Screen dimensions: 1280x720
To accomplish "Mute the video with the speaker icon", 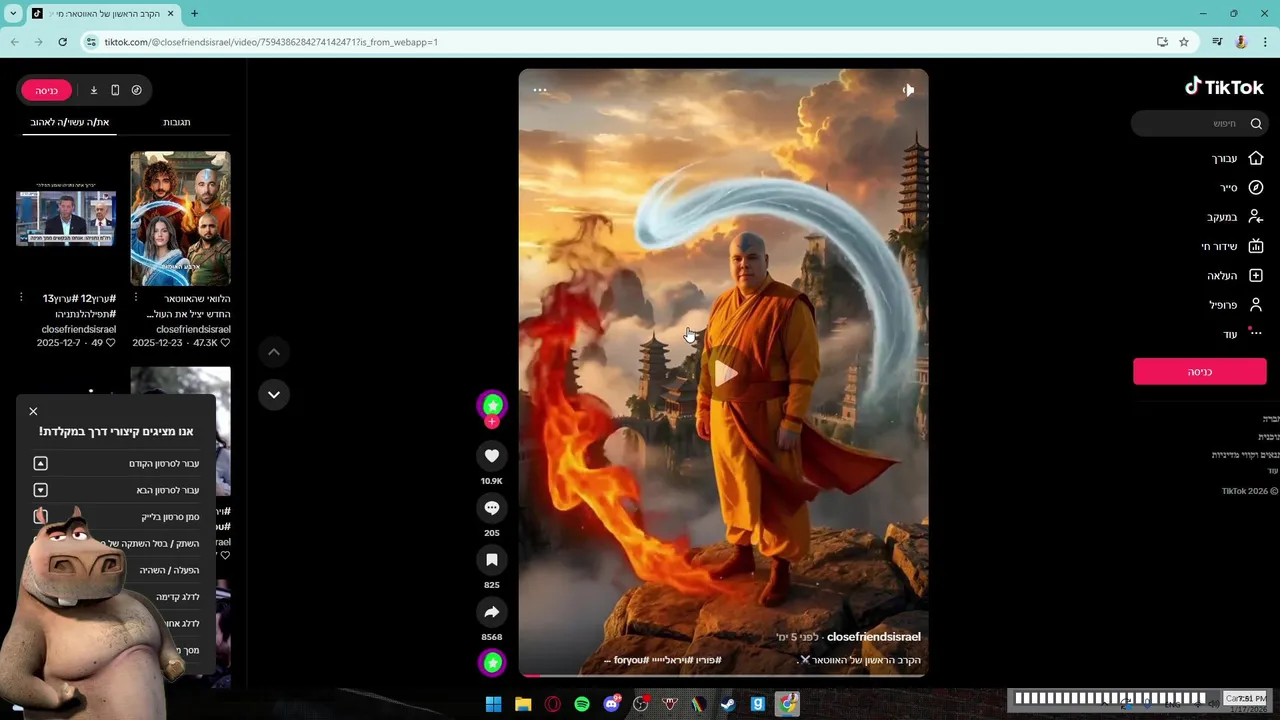I will click(x=907, y=90).
